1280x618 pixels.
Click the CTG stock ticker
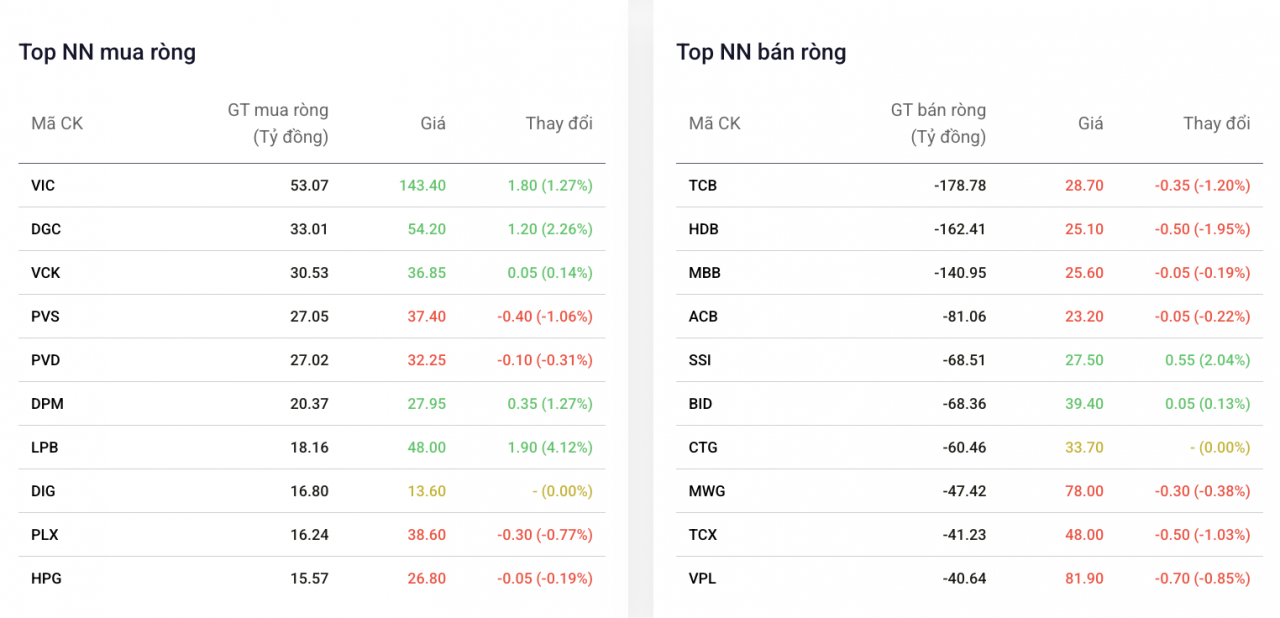(x=703, y=448)
